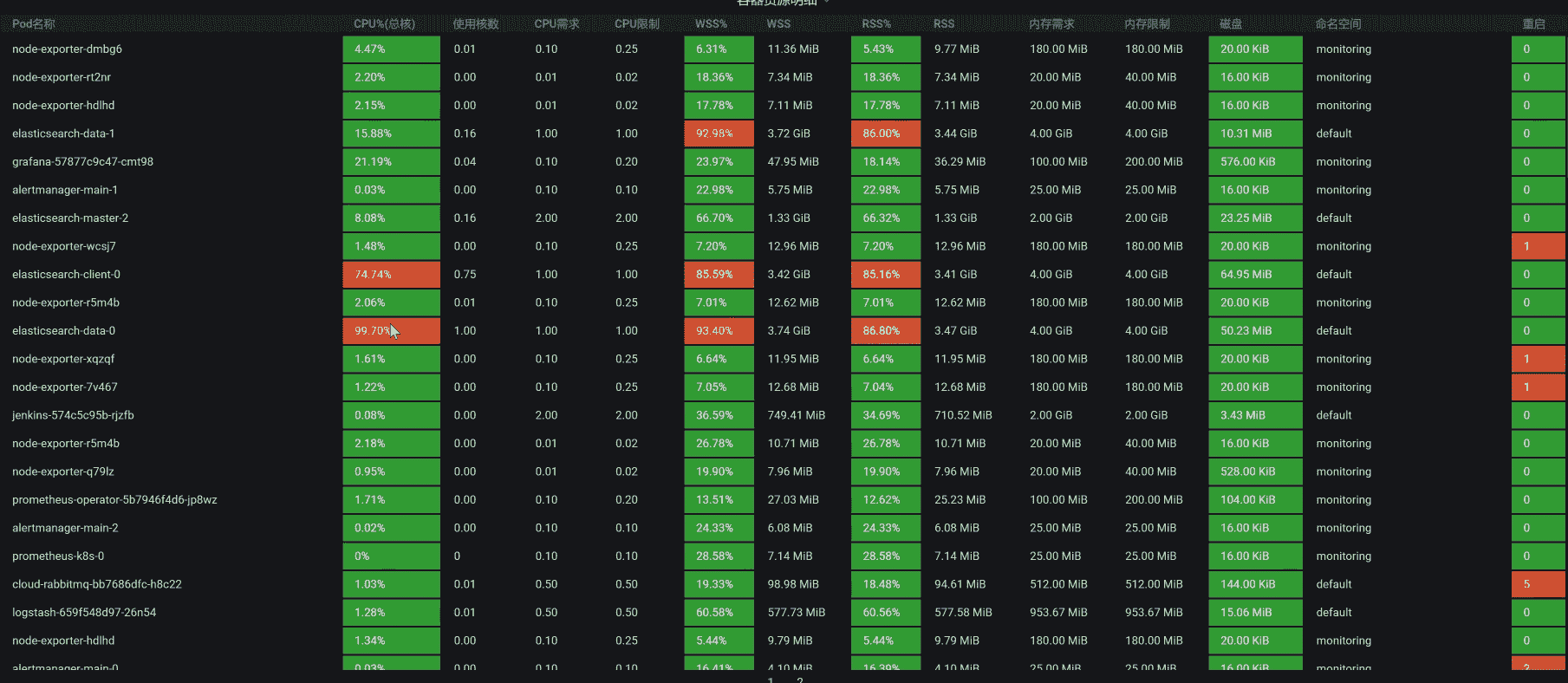The height and width of the screenshot is (683, 1568).
Task: Click the red 99.70% CPU cell
Action: coord(391,331)
